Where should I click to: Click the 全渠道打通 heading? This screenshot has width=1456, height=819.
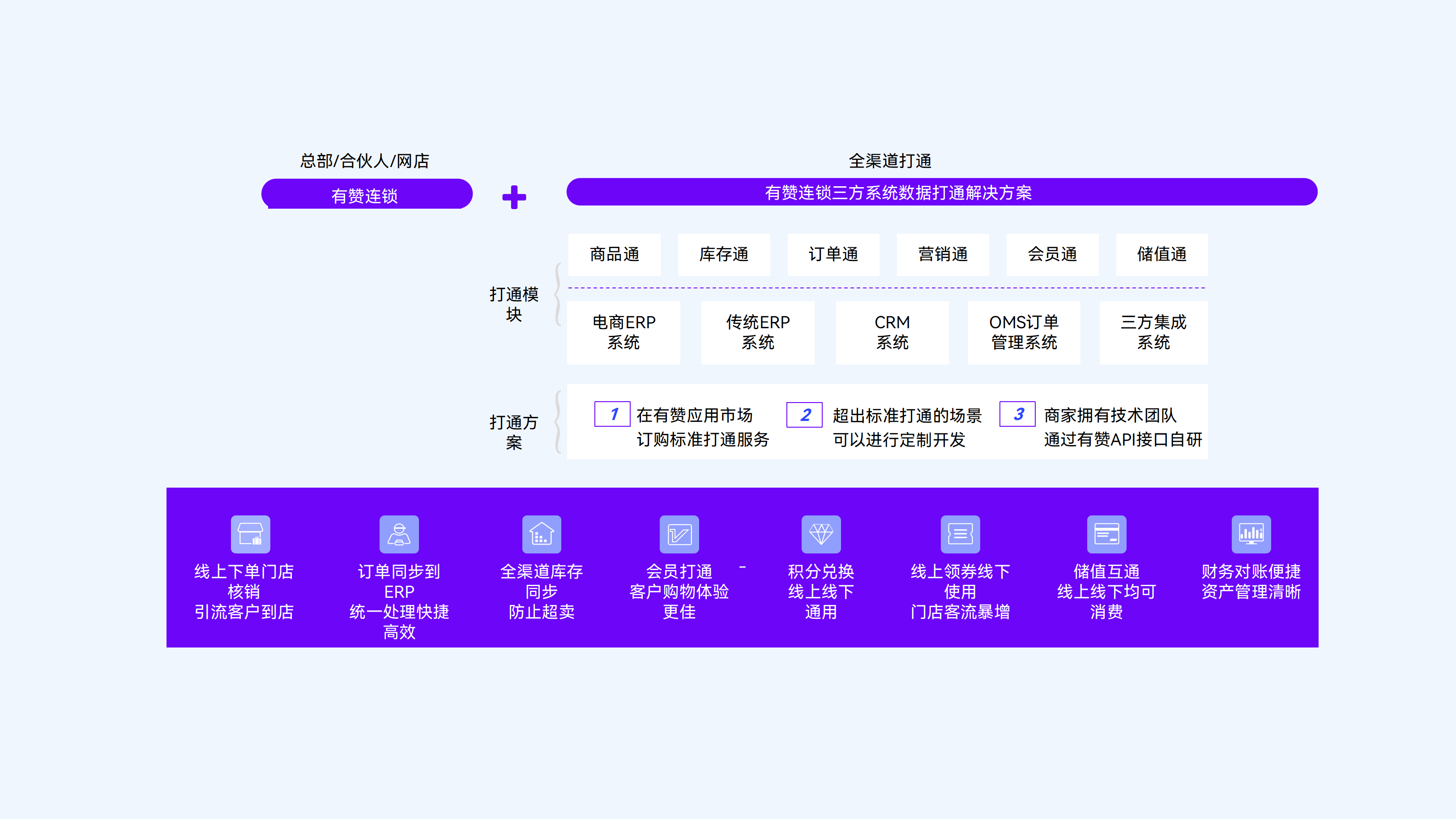(x=890, y=161)
